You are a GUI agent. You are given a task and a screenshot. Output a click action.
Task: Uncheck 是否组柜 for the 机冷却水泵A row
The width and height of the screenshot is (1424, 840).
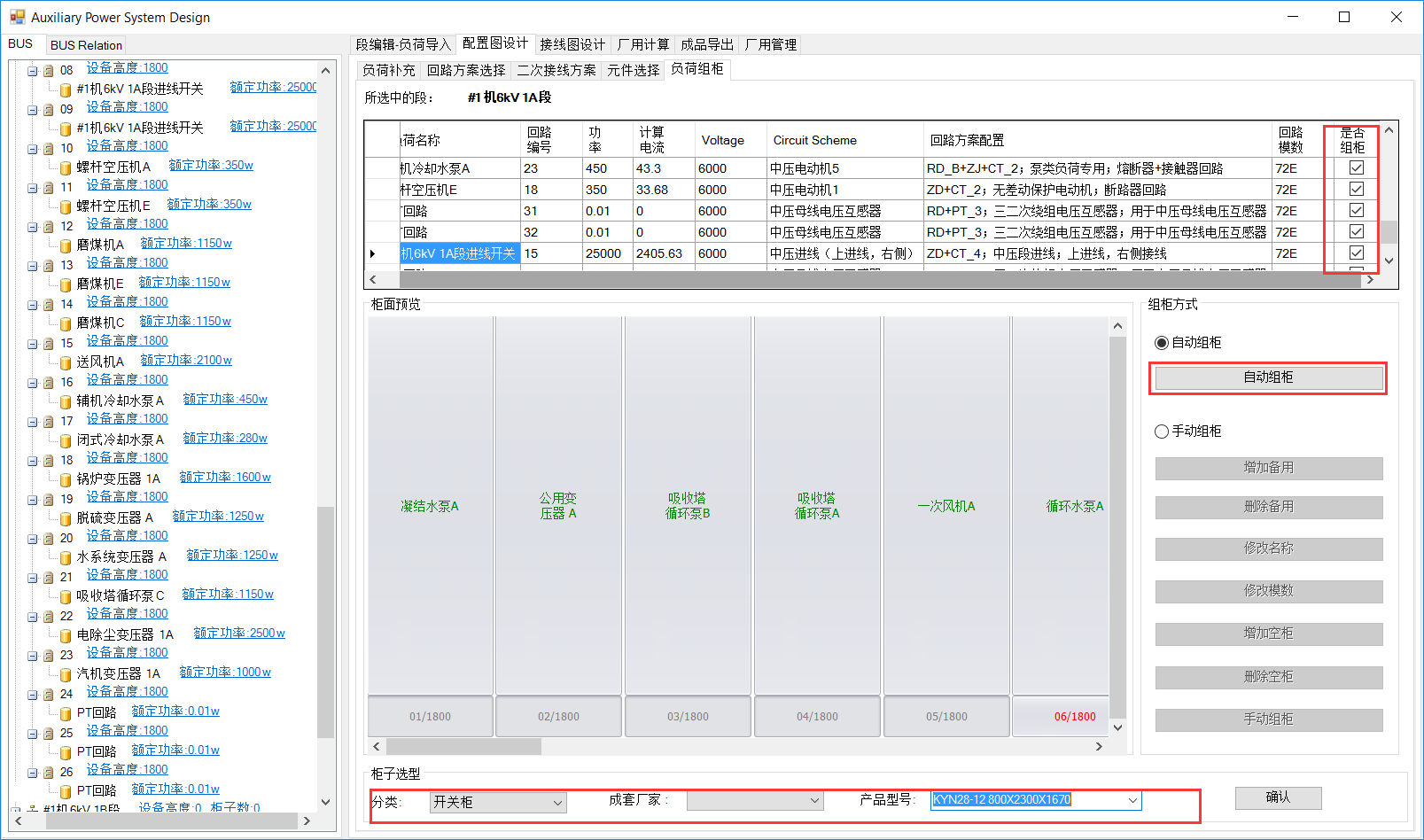pos(1356,167)
